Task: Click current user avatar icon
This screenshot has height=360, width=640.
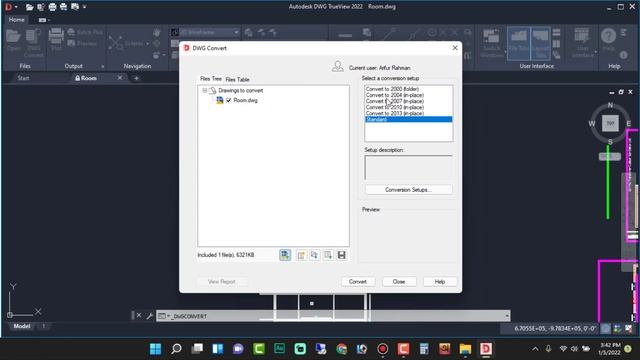Action: [338, 67]
